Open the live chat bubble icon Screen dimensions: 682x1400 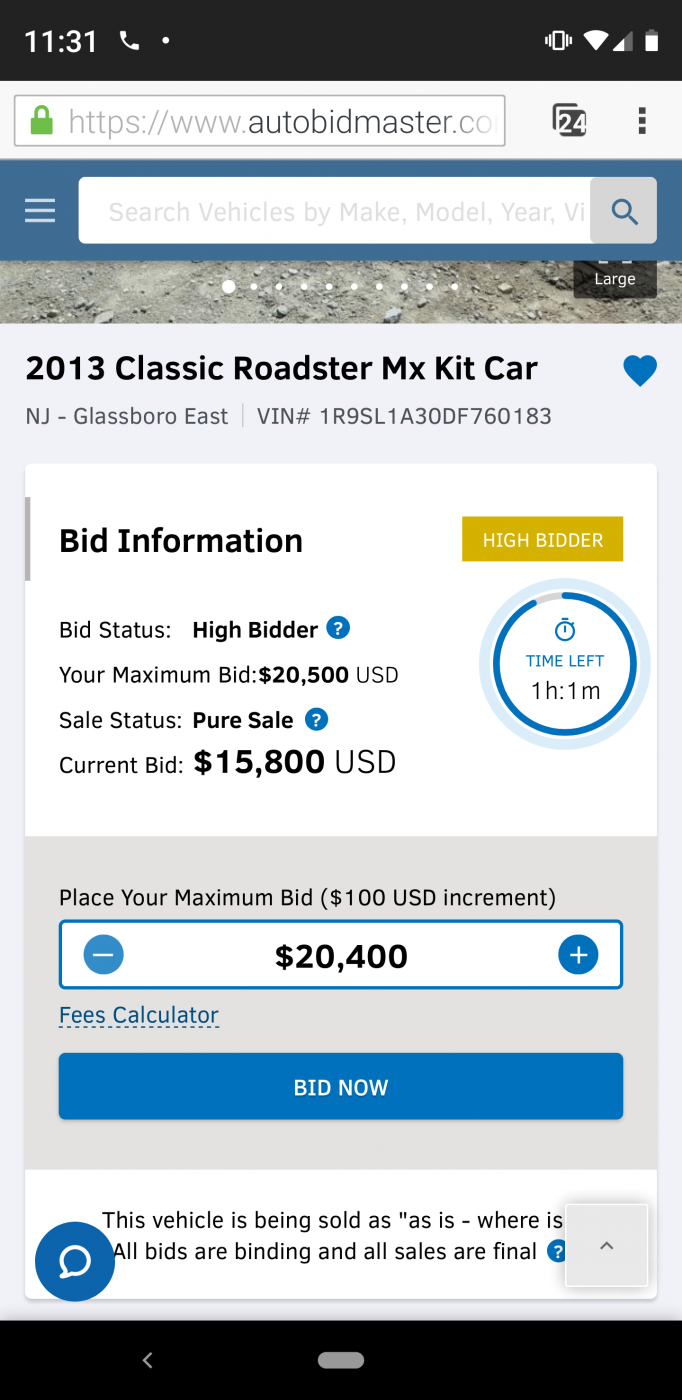click(x=75, y=1261)
